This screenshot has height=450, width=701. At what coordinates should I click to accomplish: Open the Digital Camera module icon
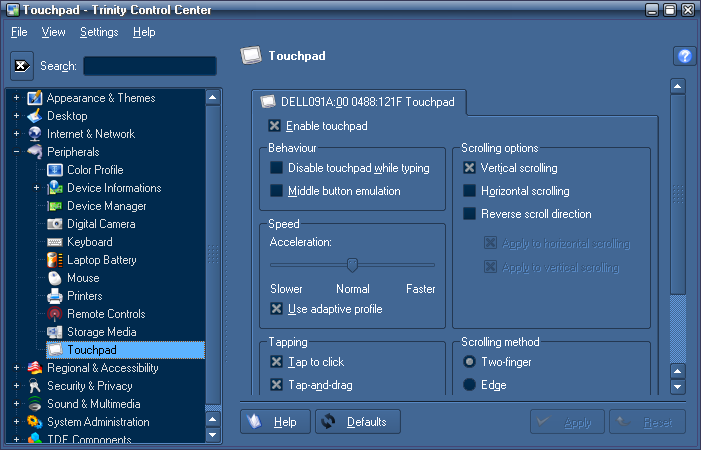55,224
